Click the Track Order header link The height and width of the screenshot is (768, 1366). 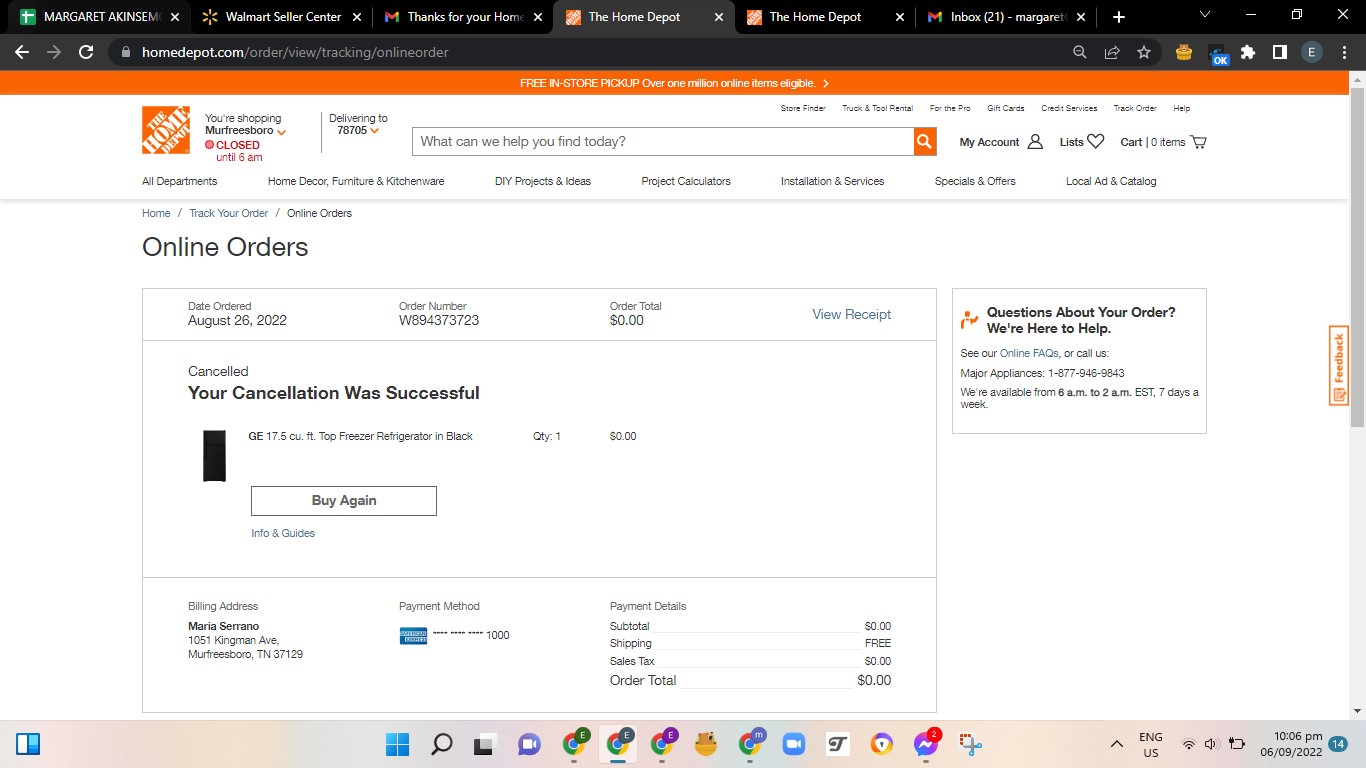point(1135,108)
